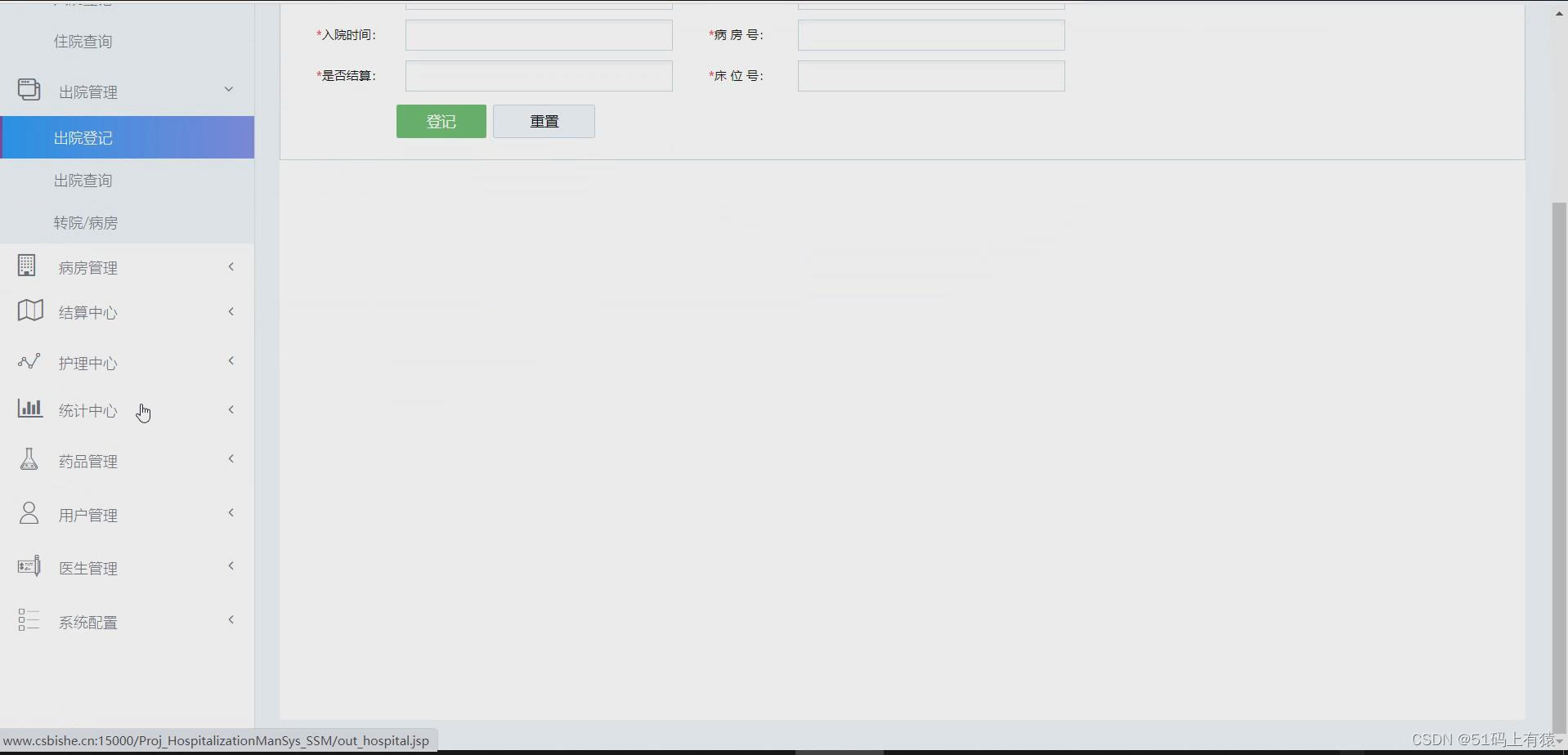Open the 住院查询 submenu item
Screen dimensions: 1568x755
pyautogui.click(x=83, y=42)
